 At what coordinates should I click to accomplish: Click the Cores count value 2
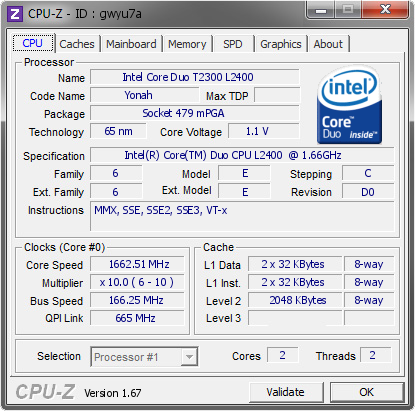(282, 355)
